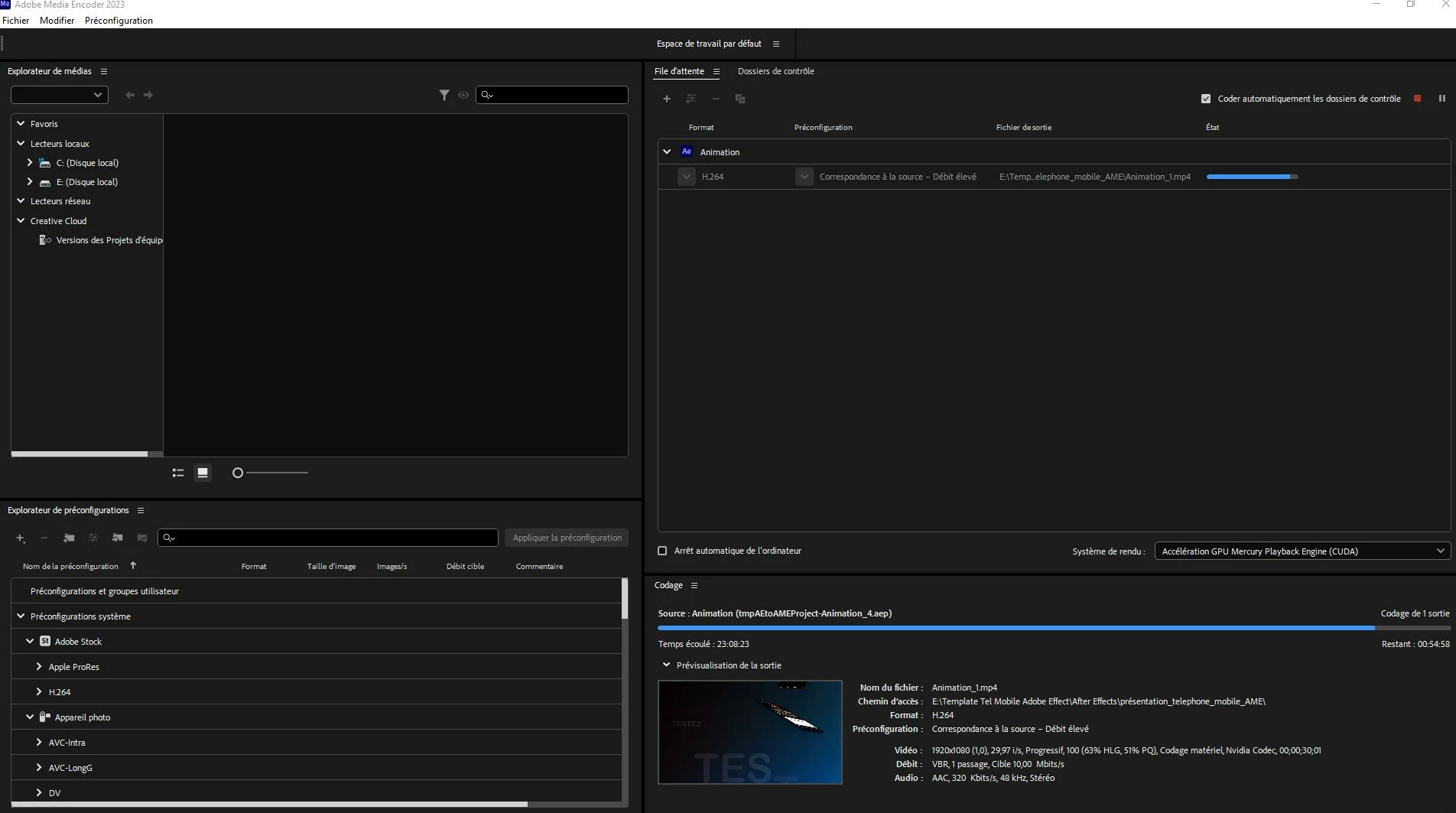Open the Codage panel menu
The width and height of the screenshot is (1456, 813).
coord(694,585)
